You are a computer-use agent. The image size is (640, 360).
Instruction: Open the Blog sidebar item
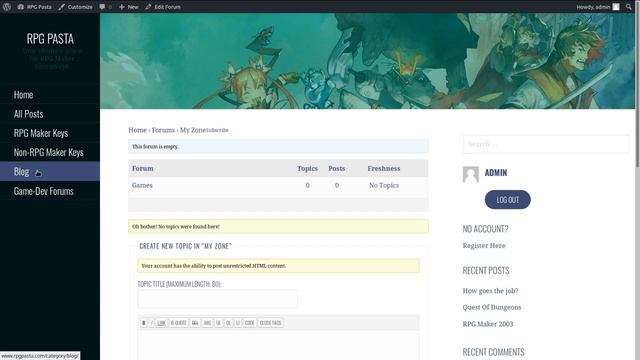[50, 171]
